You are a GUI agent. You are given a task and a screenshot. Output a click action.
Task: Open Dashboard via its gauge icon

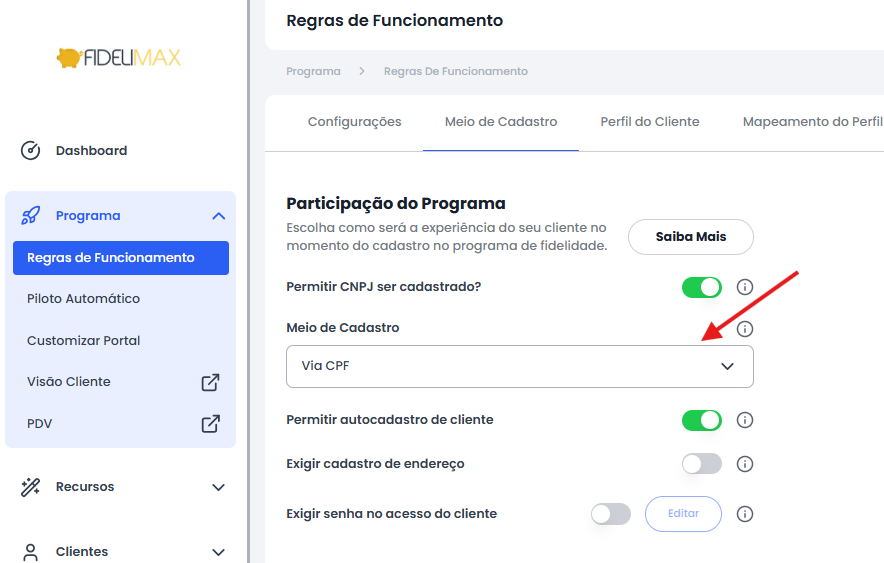pyautogui.click(x=30, y=150)
